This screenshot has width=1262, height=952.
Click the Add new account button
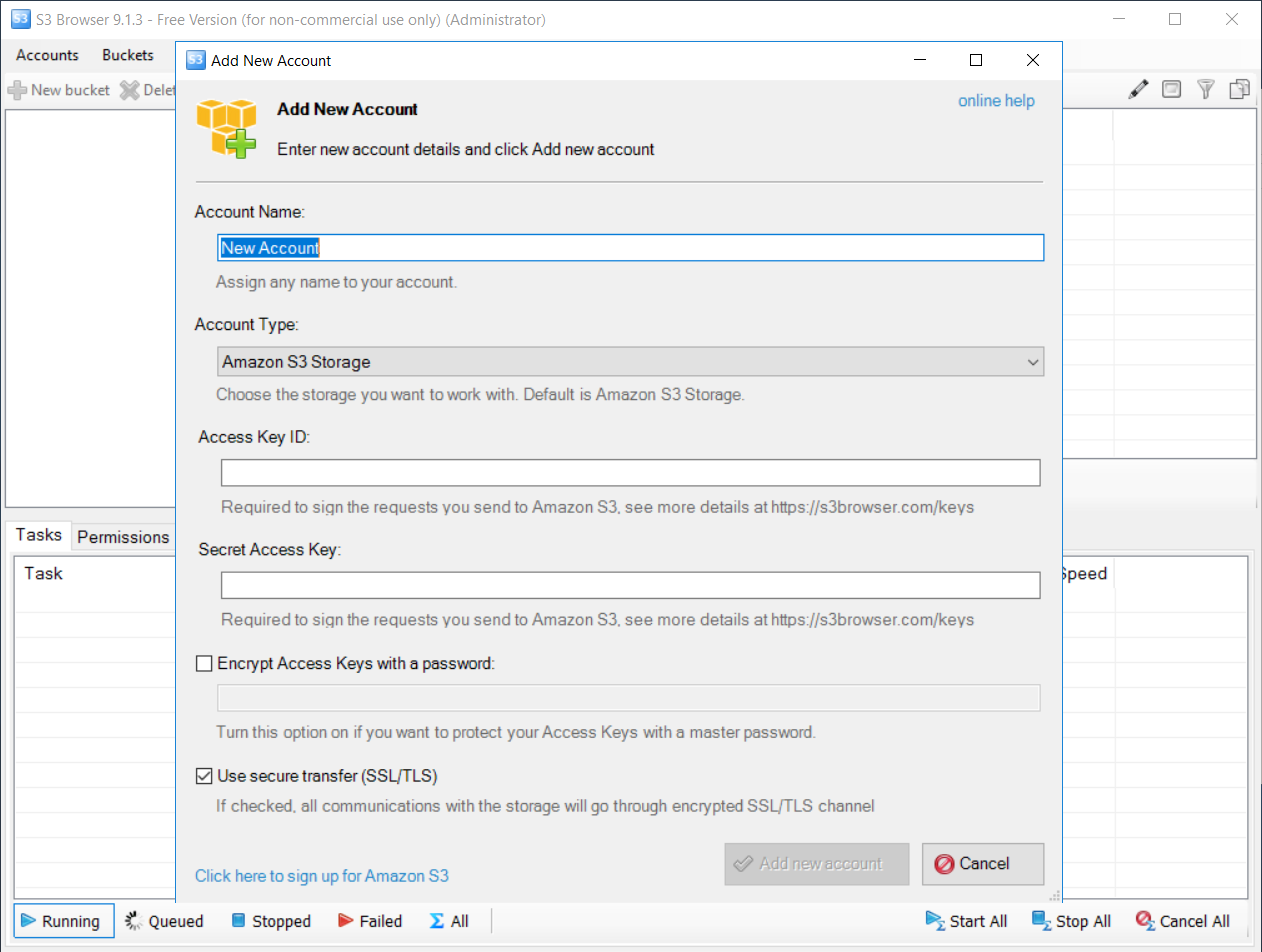(x=817, y=864)
